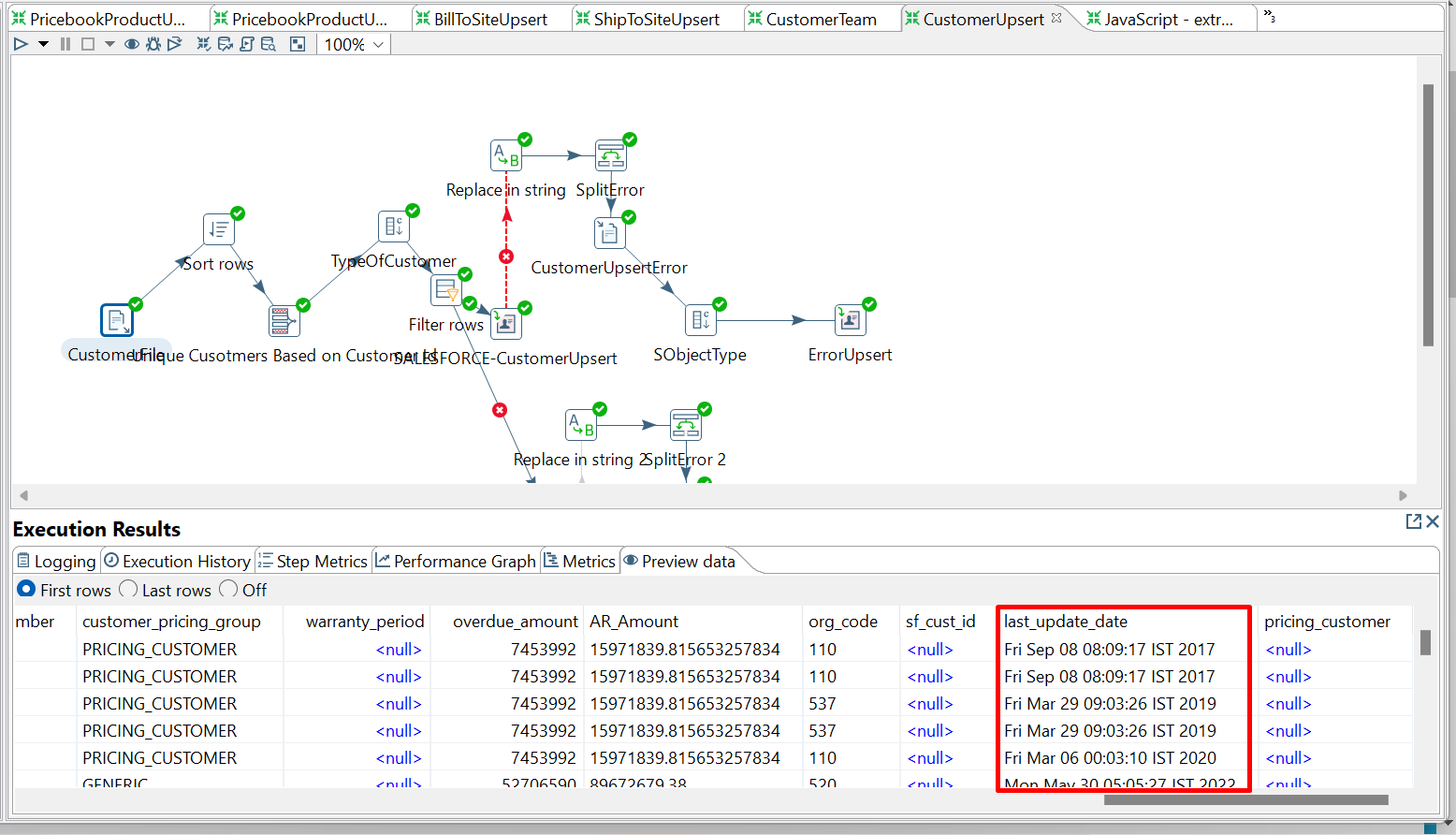This screenshot has width=1456, height=835.
Task: Click the Preview eye icon in toolbar
Action: pyautogui.click(x=132, y=44)
